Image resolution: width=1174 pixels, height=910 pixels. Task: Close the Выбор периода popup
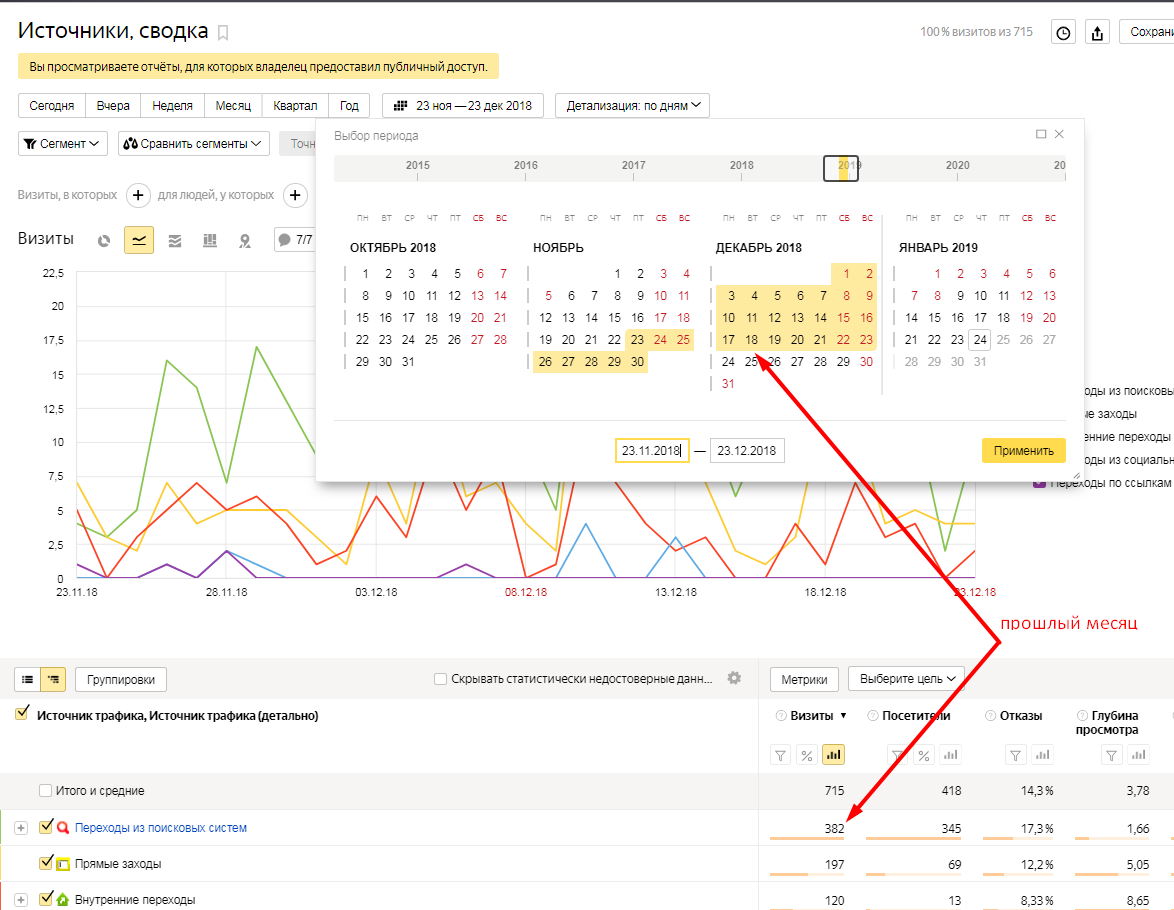tap(1059, 134)
